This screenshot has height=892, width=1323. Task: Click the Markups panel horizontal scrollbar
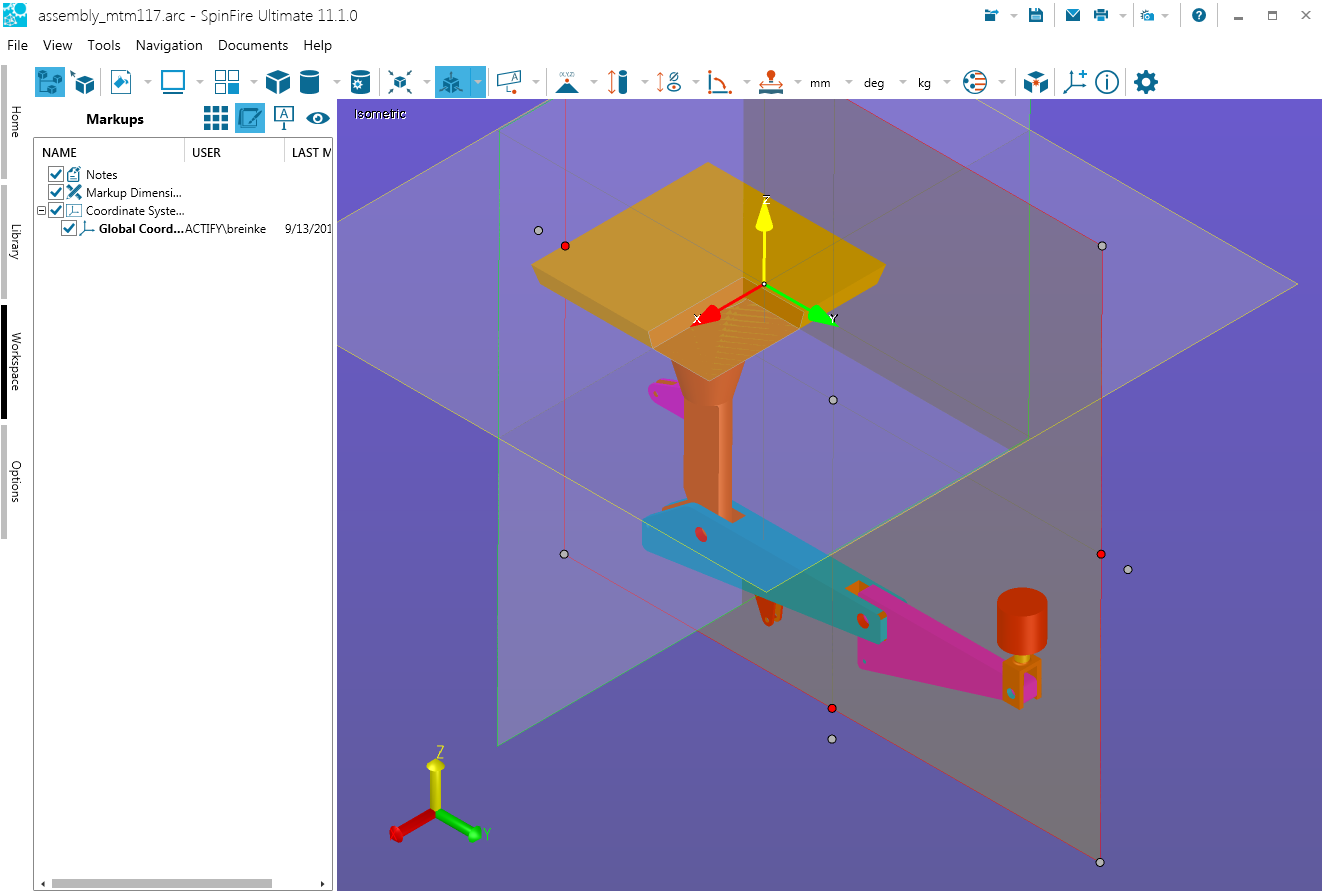[x=161, y=883]
